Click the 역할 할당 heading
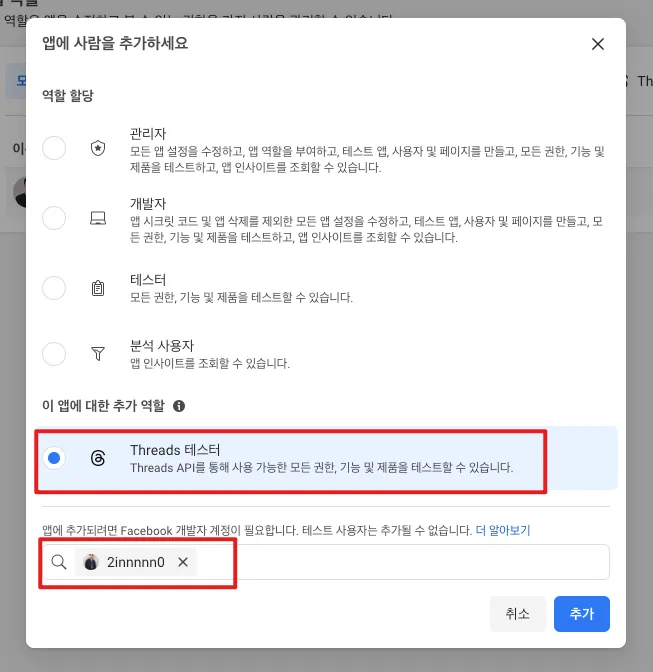The image size is (653, 672). point(68,95)
